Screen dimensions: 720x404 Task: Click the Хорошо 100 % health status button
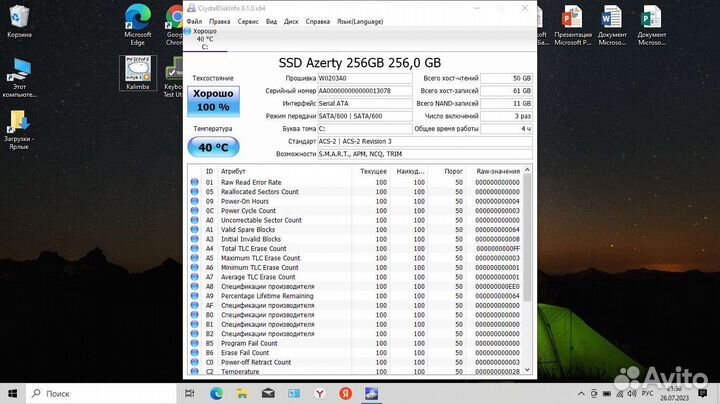(x=213, y=101)
